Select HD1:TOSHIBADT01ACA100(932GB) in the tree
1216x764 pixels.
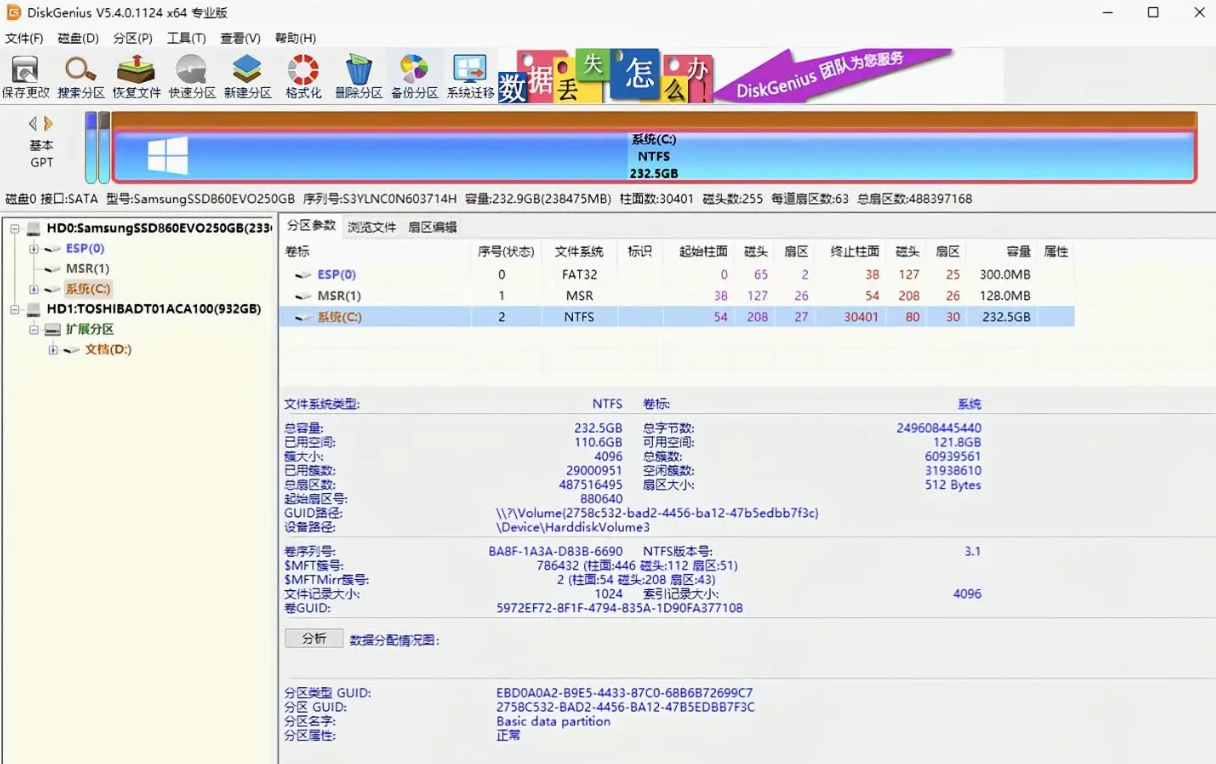point(153,309)
